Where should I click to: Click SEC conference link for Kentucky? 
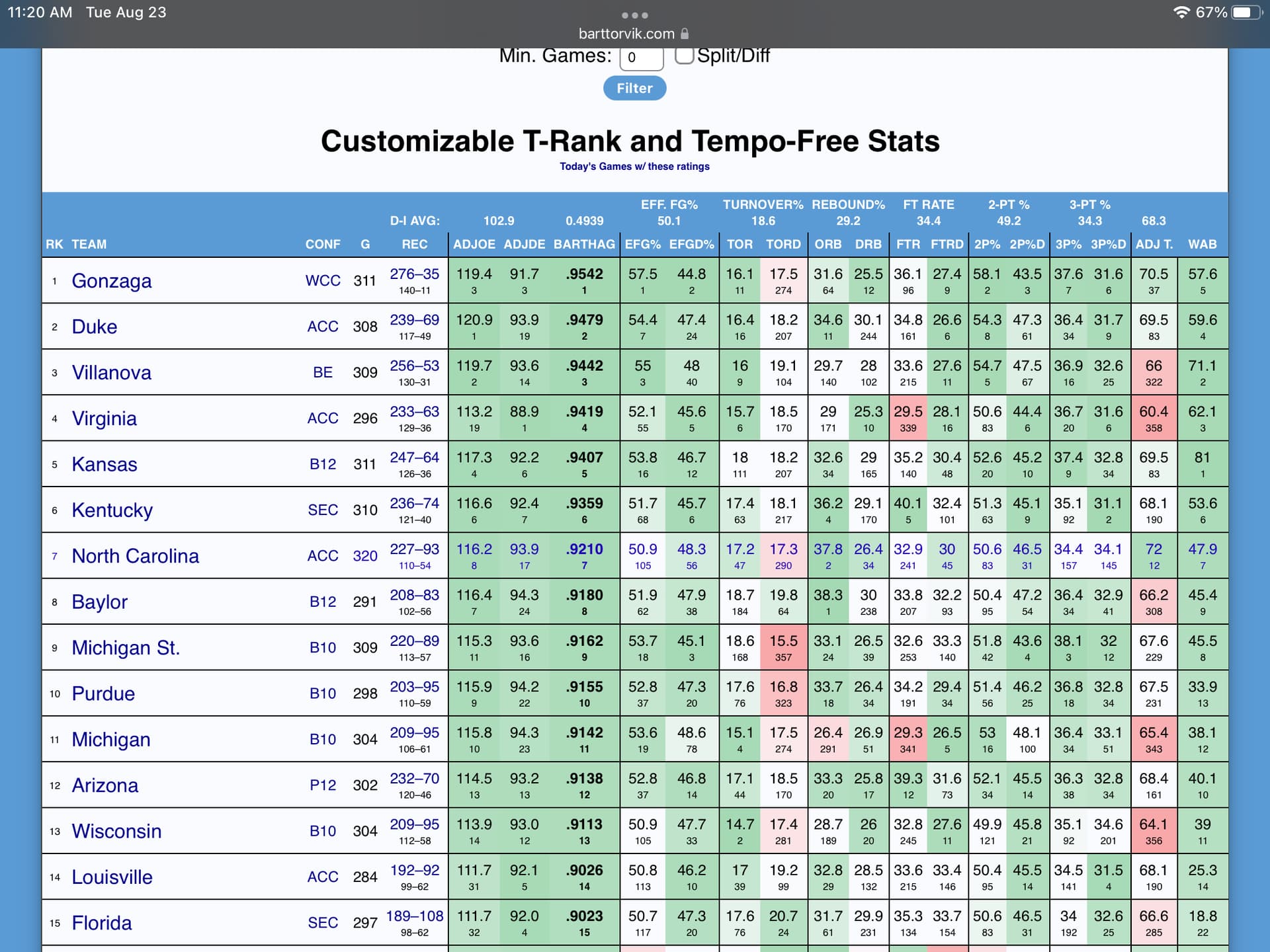pos(323,510)
